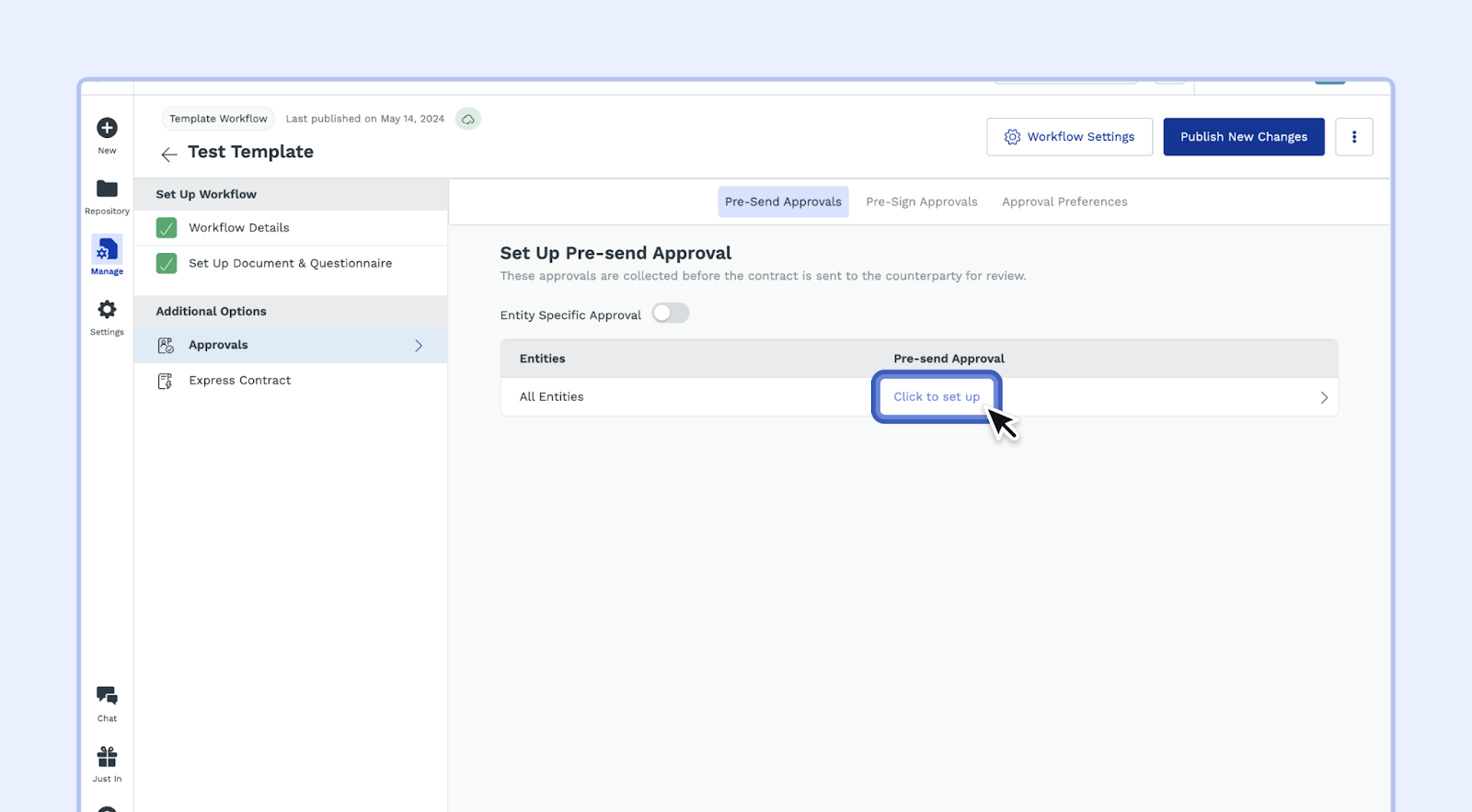Open Express Contract in Additional Options
Viewport: 1472px width, 812px height.
coord(239,381)
